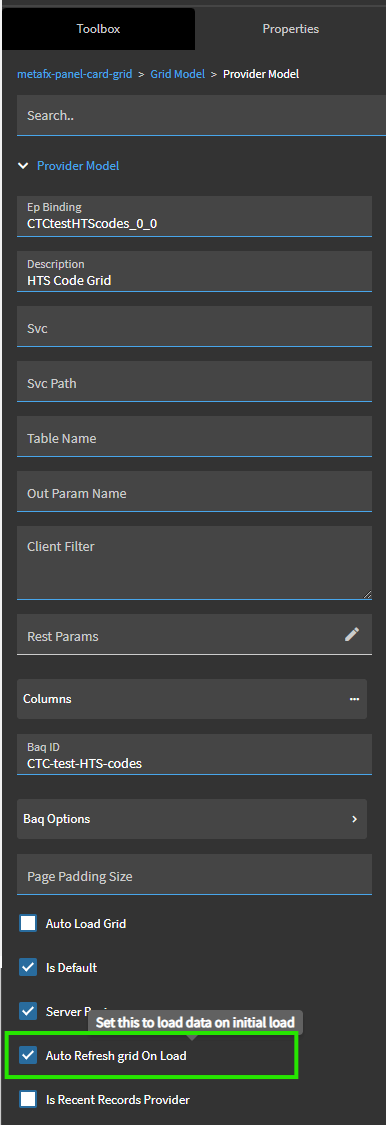Image resolution: width=386 pixels, height=1125 pixels.
Task: Expand the Baq Options row
Action: coord(192,819)
